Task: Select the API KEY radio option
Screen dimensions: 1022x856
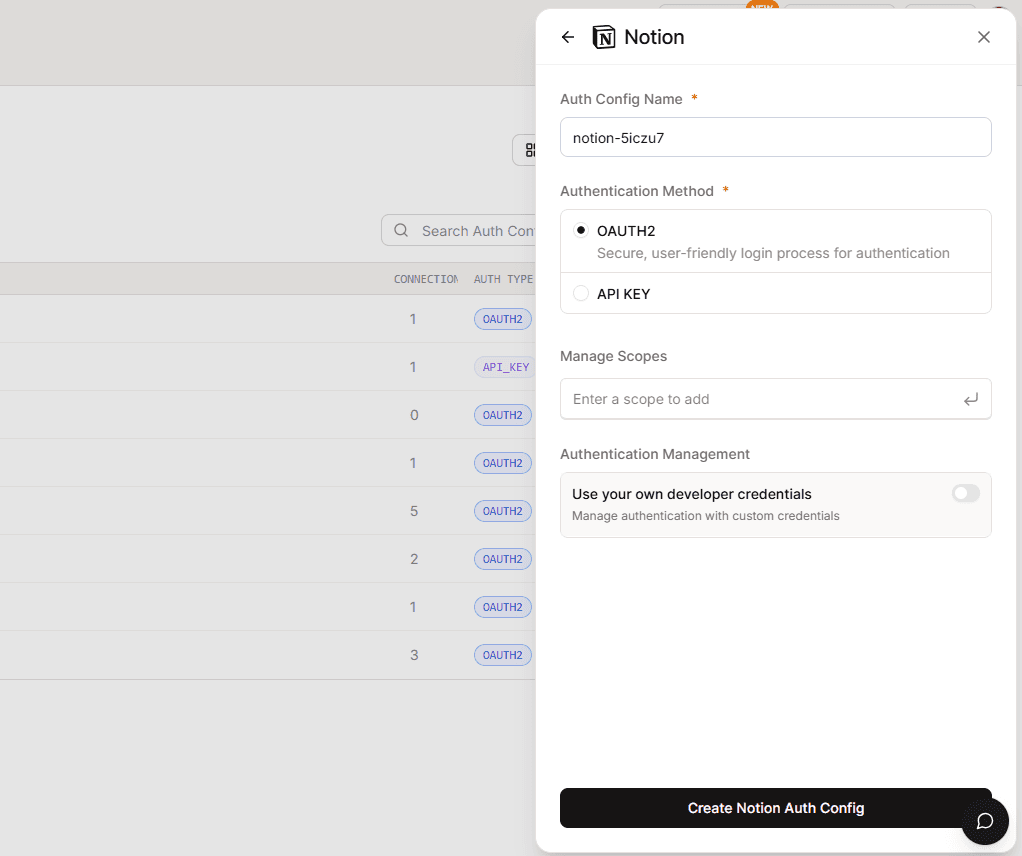Action: tap(581, 293)
